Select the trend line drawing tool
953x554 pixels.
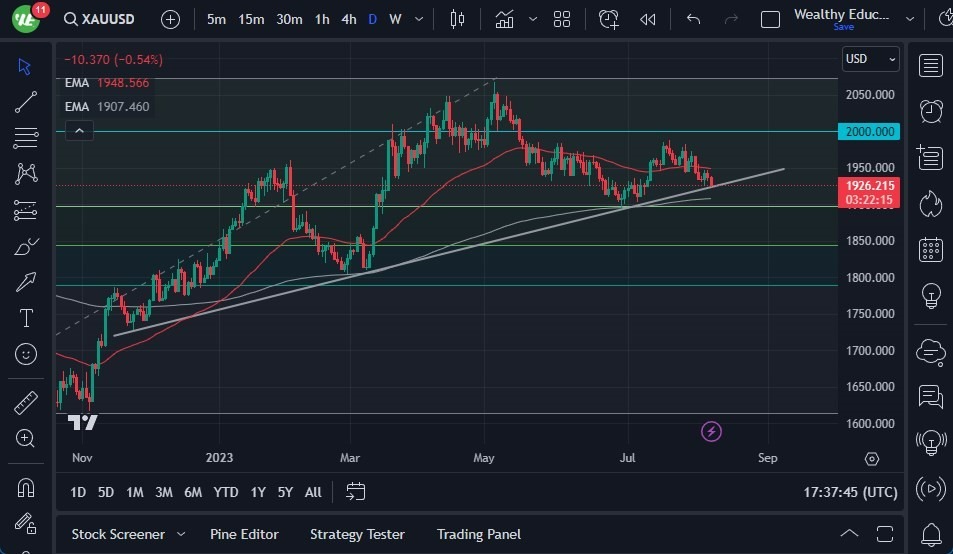coord(26,101)
